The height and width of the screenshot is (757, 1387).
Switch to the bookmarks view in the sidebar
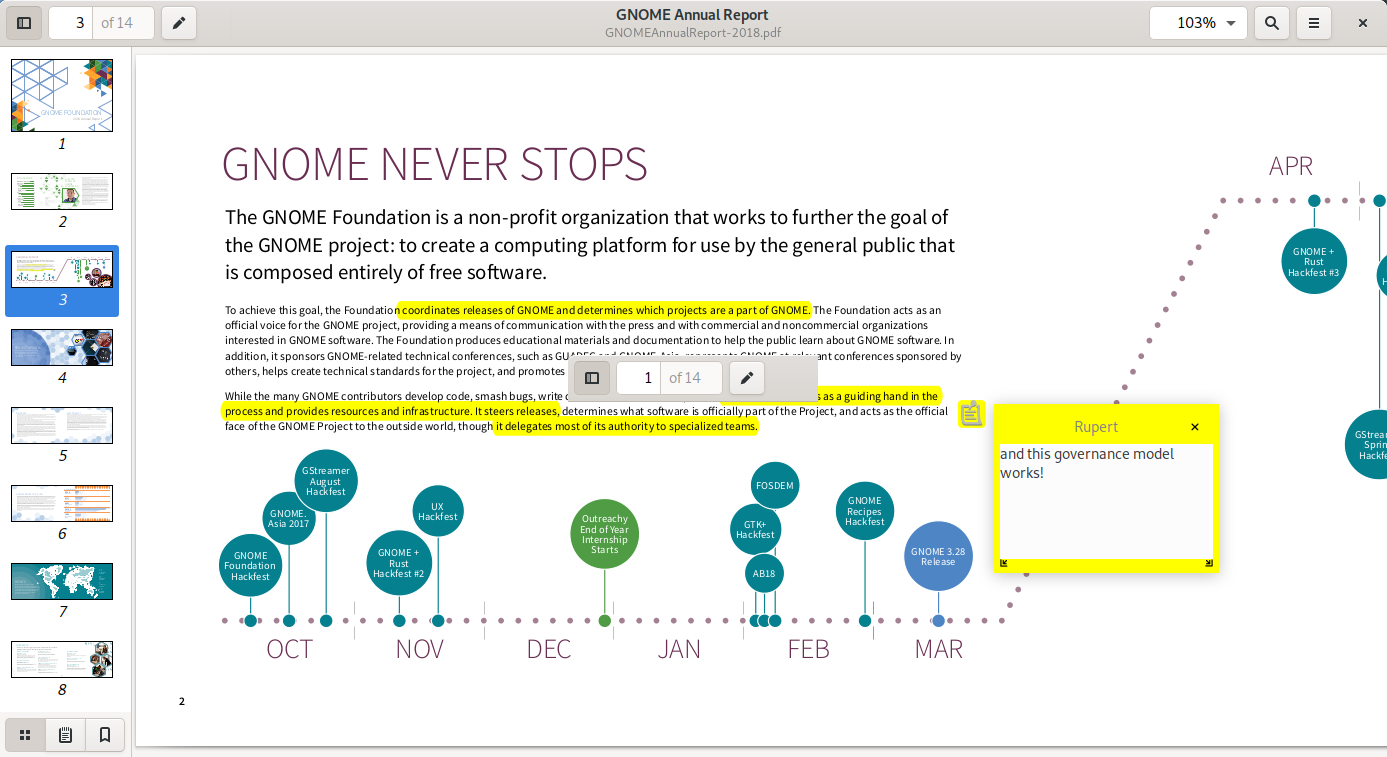tap(105, 735)
